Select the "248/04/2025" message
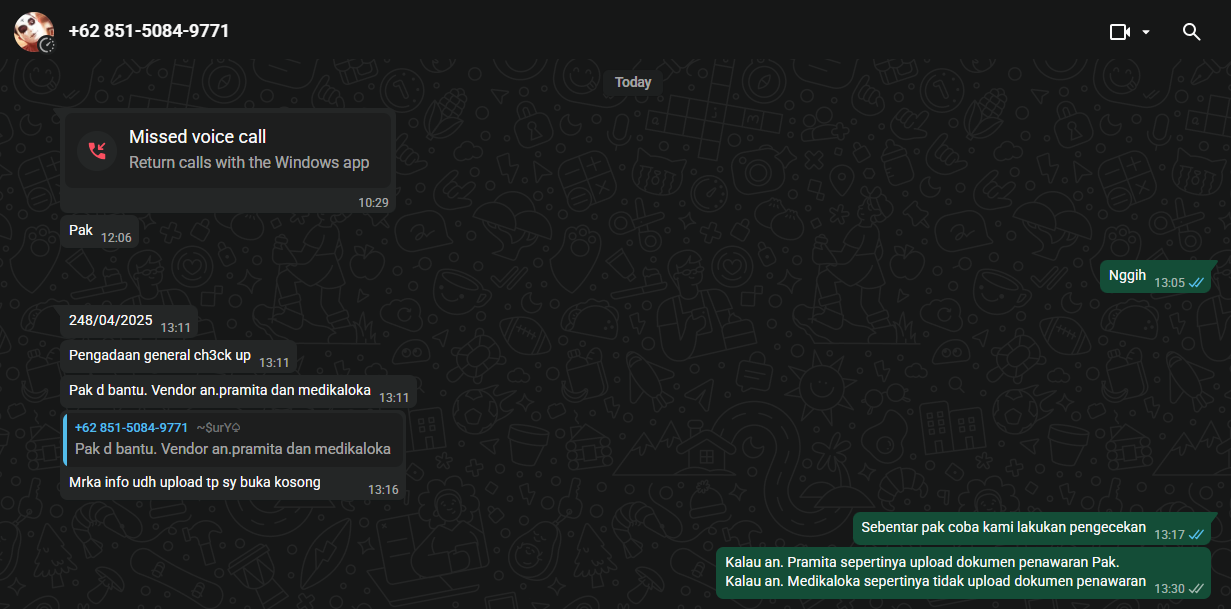 [110, 321]
